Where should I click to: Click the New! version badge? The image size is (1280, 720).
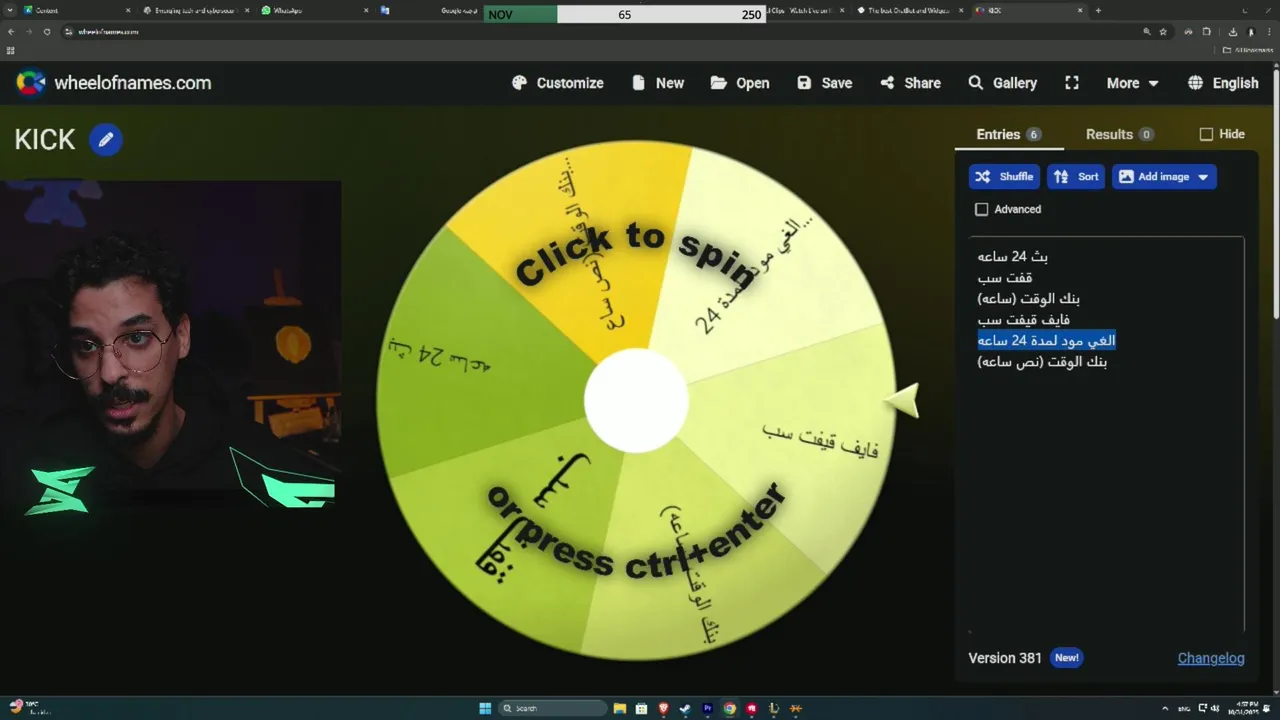click(1067, 658)
